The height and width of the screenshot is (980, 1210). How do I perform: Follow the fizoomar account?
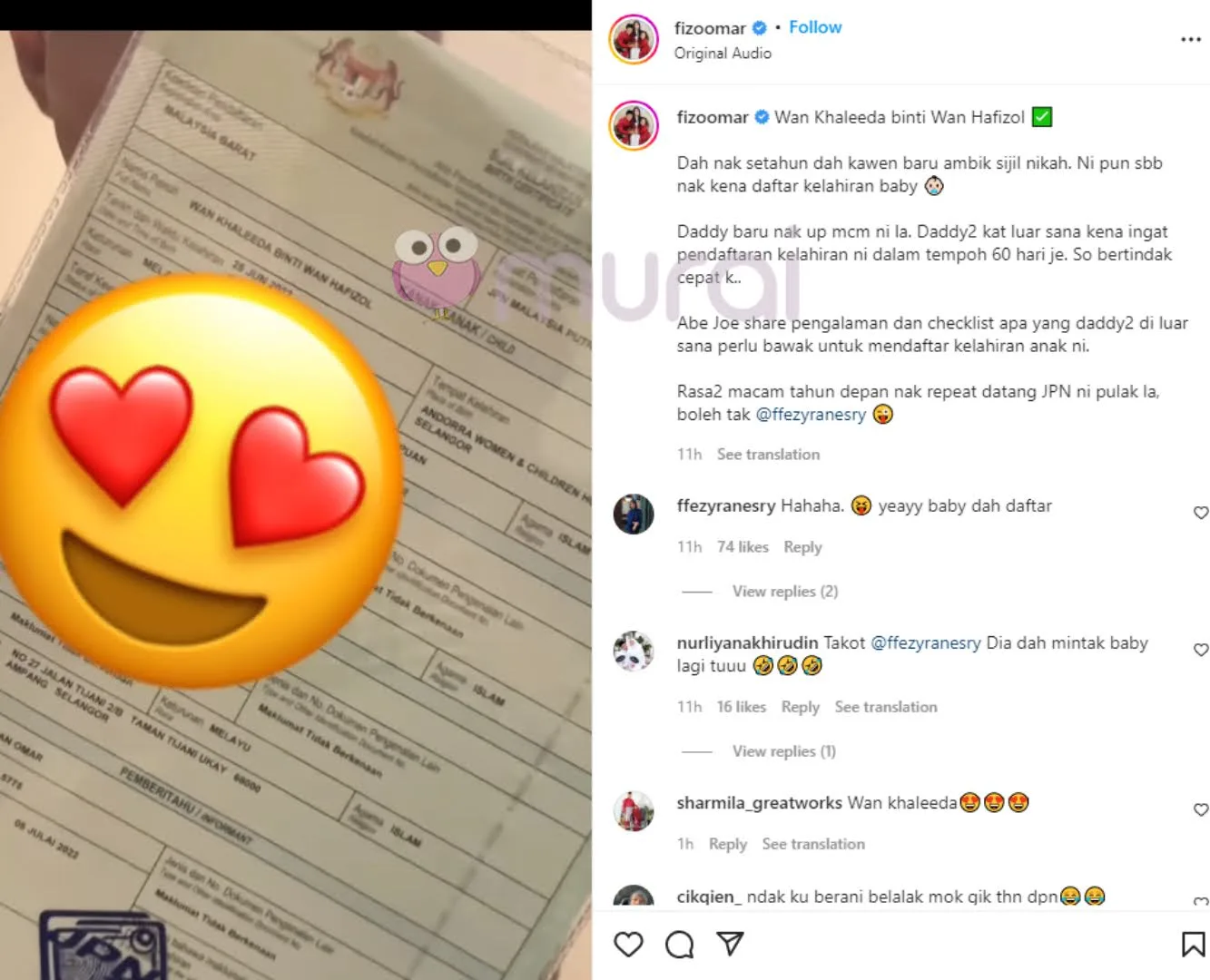[815, 27]
